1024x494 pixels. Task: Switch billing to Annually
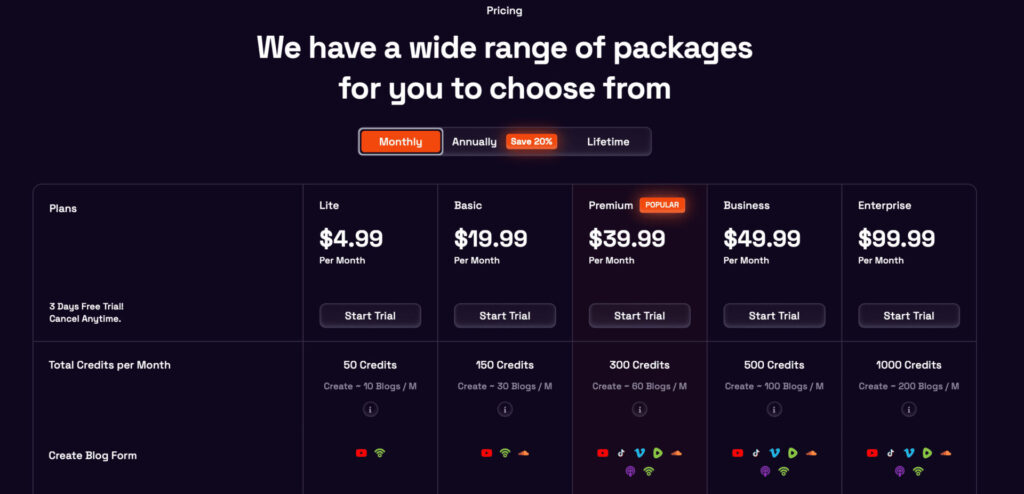point(474,142)
